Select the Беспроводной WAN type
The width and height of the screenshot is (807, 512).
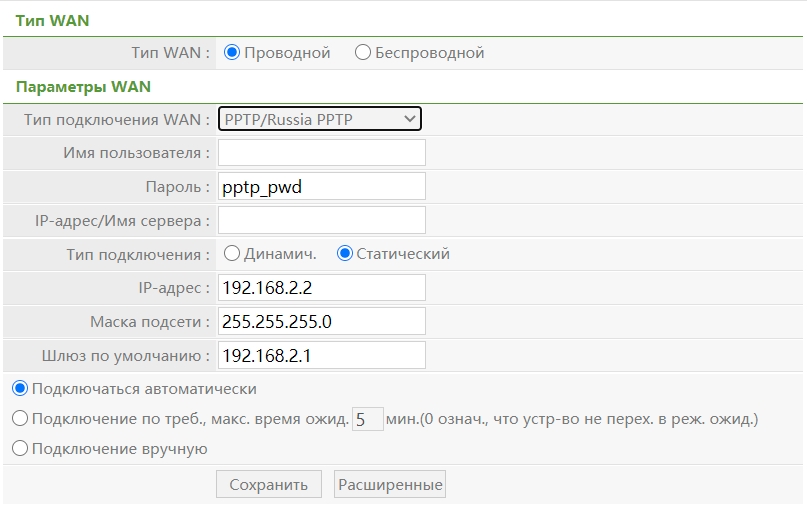(x=362, y=52)
